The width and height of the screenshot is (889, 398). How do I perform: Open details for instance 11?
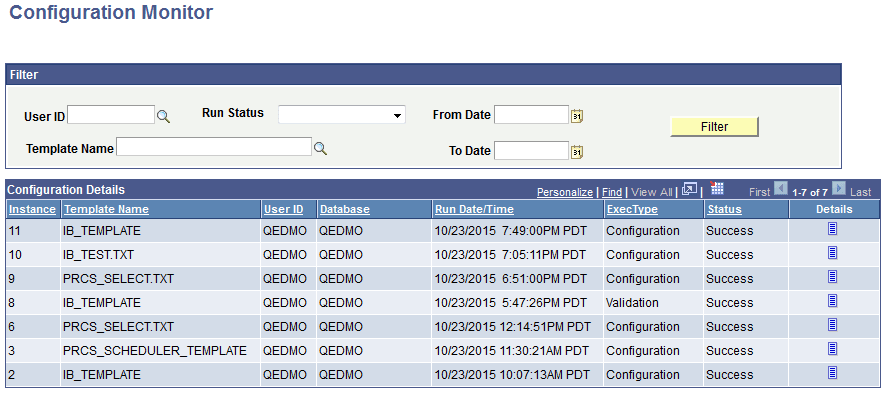tap(832, 228)
